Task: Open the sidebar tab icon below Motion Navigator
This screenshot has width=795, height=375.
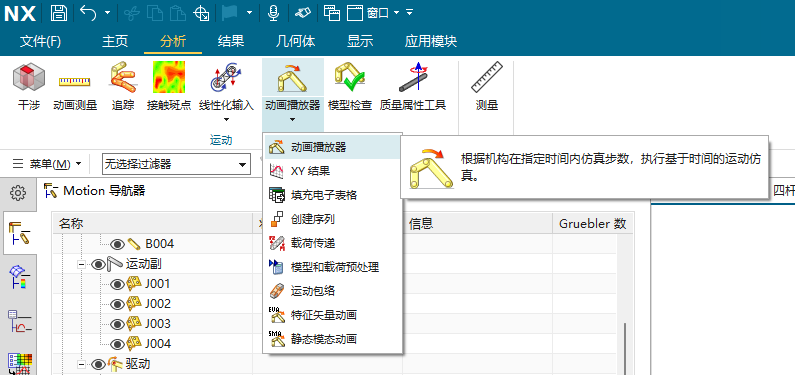Action: pos(19,277)
